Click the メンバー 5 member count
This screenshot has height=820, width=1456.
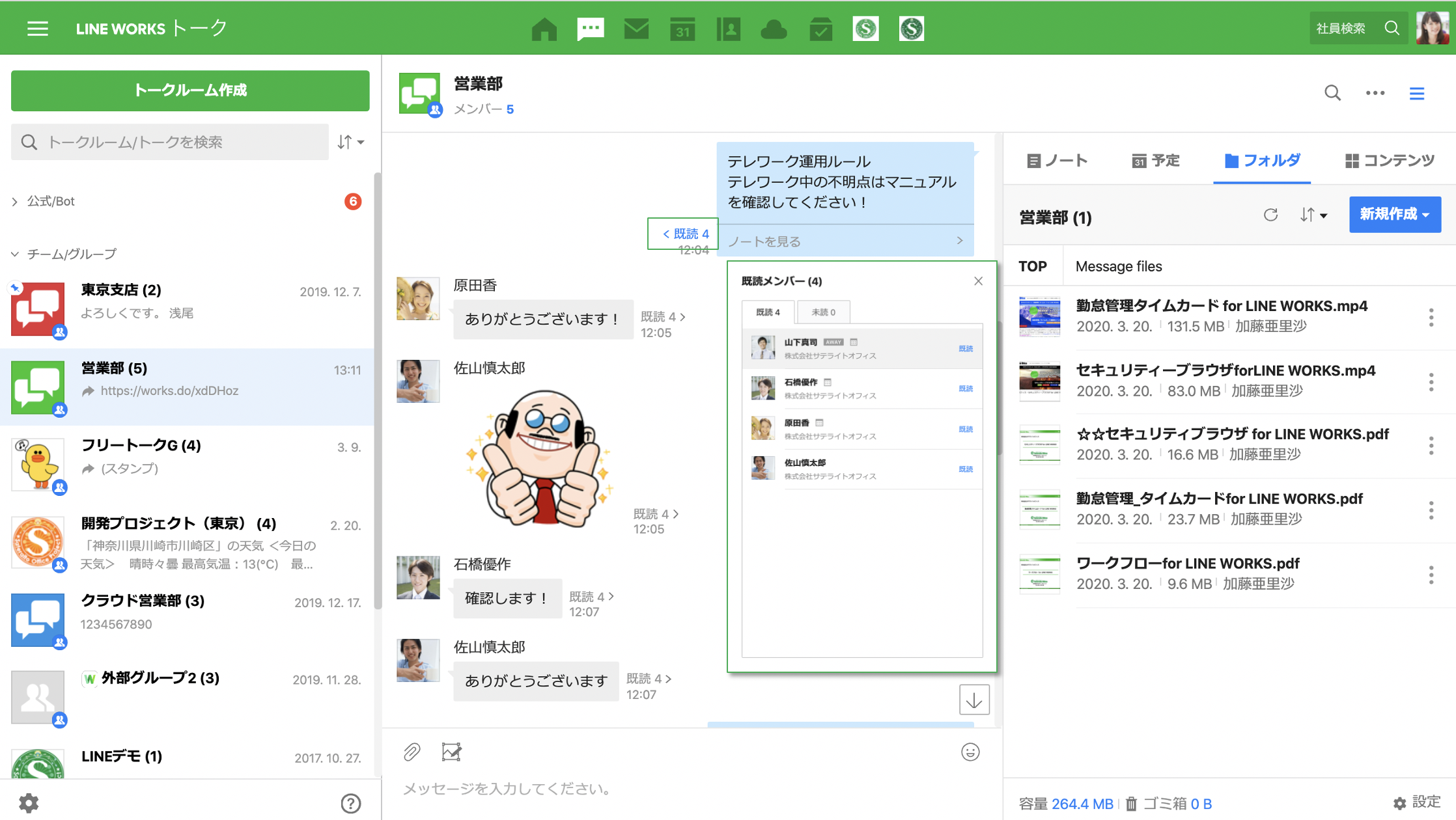coord(484,109)
